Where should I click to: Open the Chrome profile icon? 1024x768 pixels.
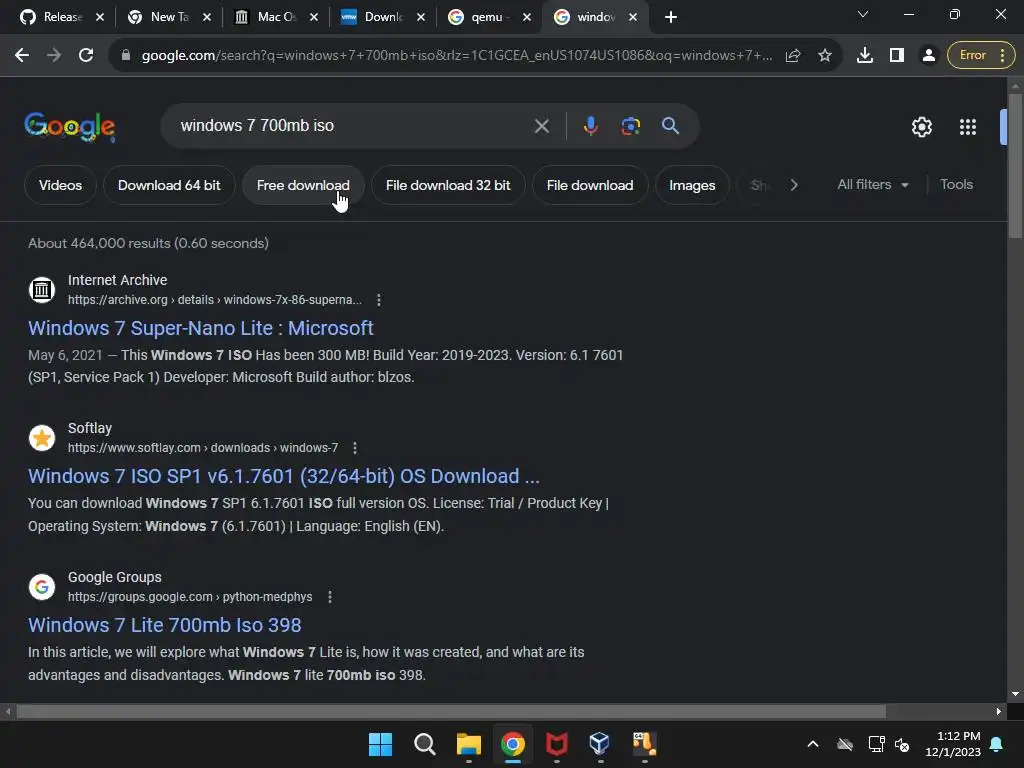point(929,56)
